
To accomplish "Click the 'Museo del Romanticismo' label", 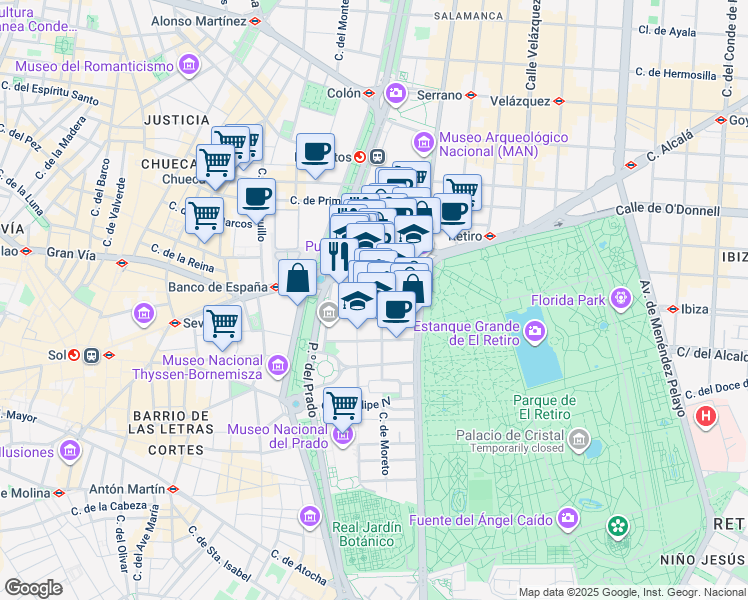I will (x=94, y=66).
